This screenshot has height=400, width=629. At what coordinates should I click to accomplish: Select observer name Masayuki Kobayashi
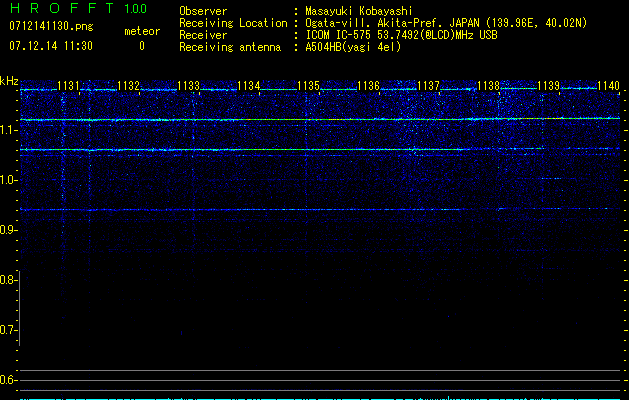[359, 11]
